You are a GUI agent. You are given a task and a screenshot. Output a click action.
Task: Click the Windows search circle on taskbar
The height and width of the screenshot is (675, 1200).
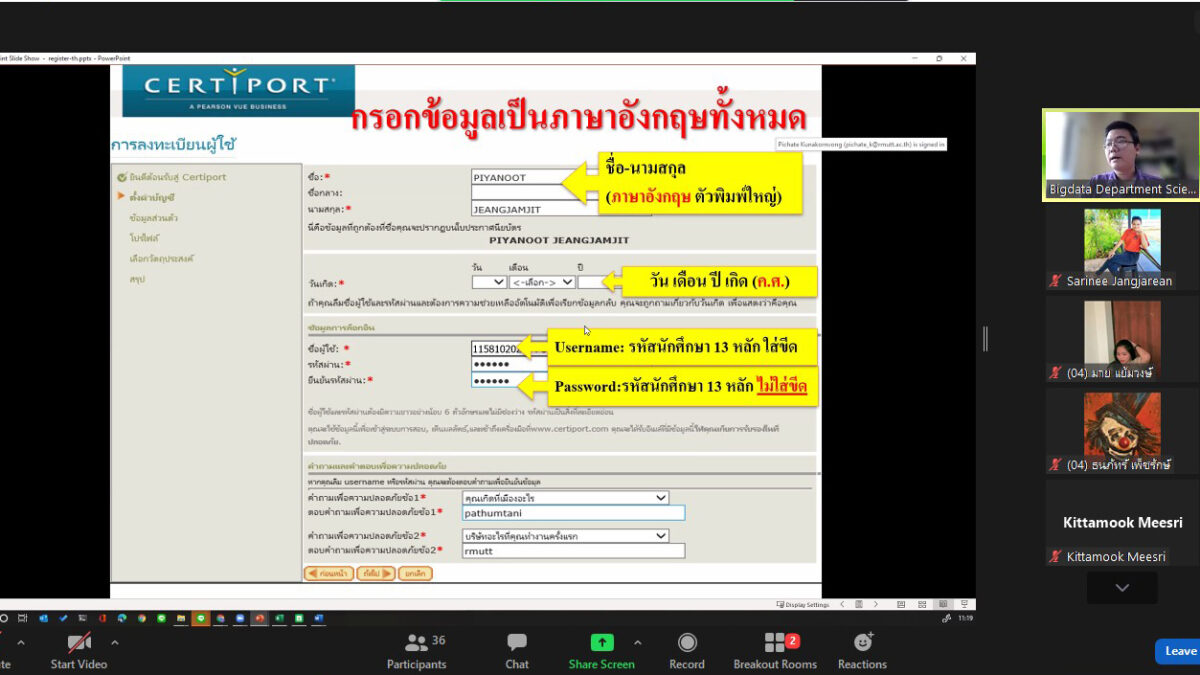(4, 618)
